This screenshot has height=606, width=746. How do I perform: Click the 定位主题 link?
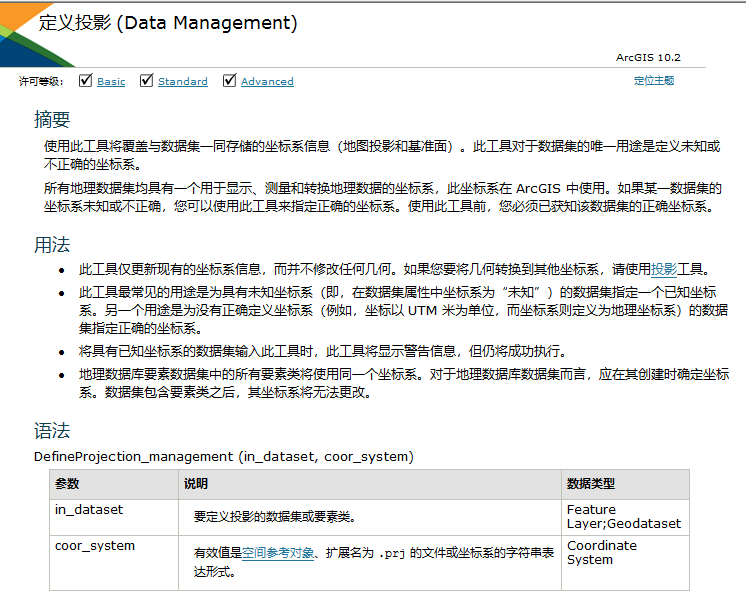click(654, 80)
